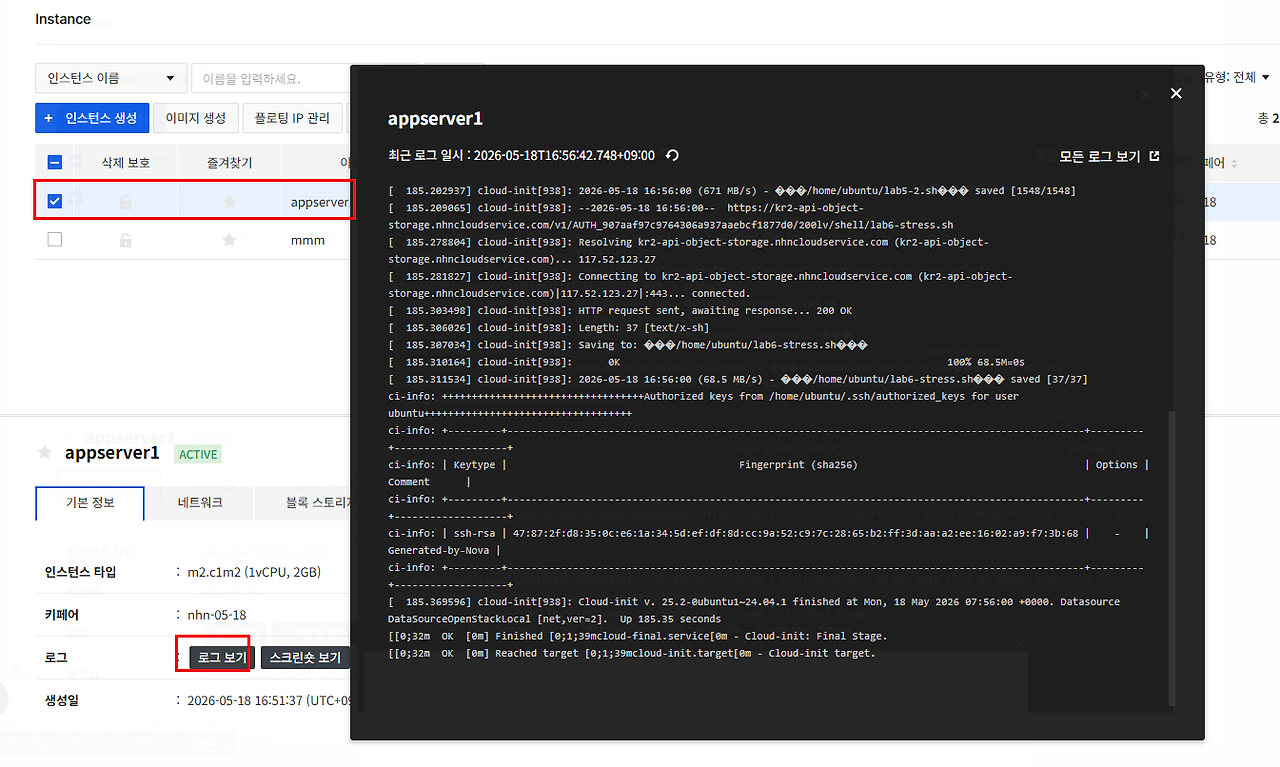
Task: Switch to the network tab
Action: (x=200, y=503)
